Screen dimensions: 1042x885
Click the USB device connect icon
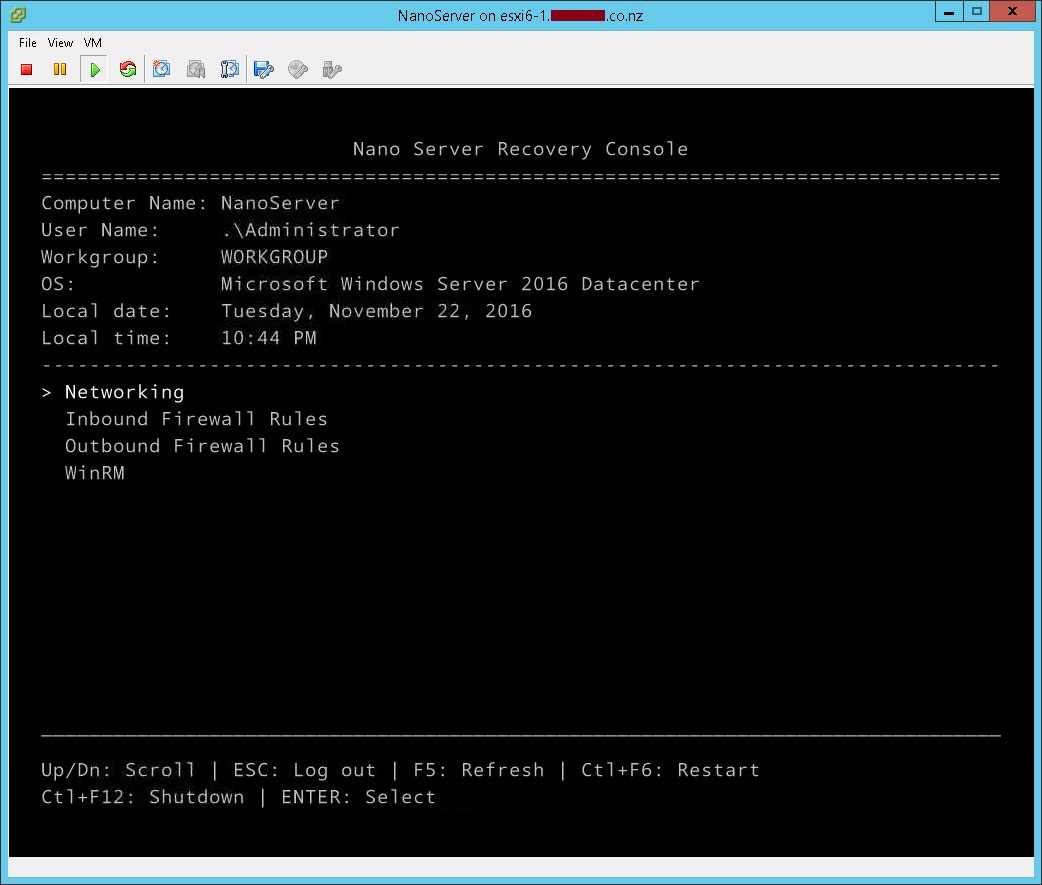(332, 69)
